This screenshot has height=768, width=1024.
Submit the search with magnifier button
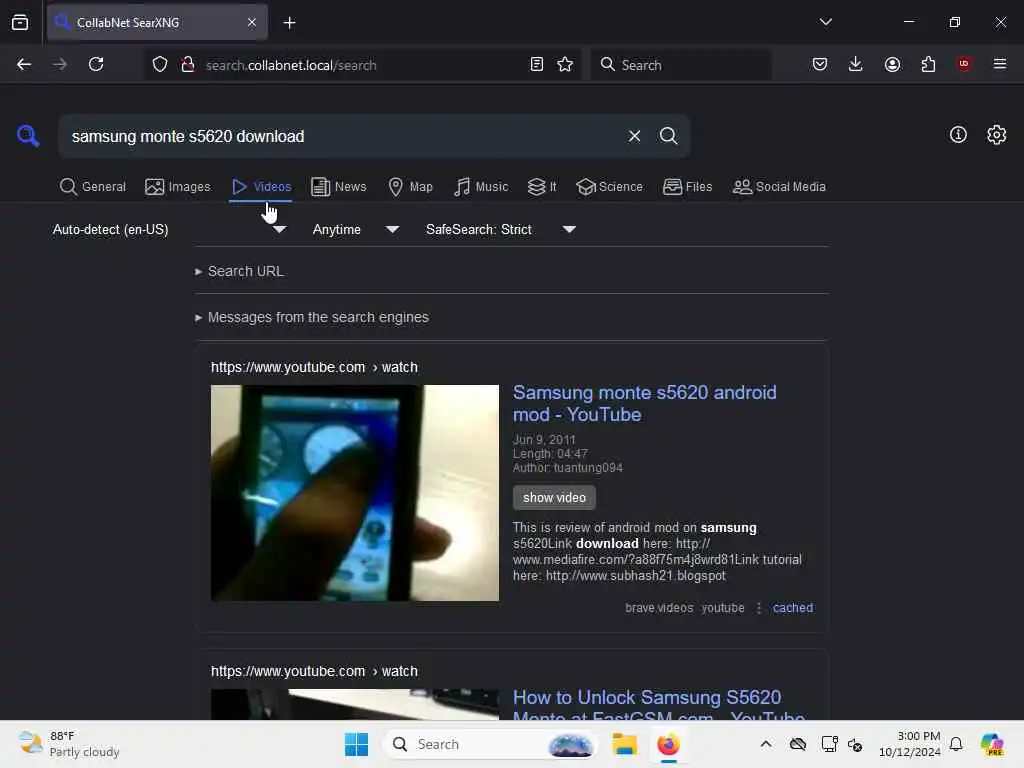(x=668, y=136)
